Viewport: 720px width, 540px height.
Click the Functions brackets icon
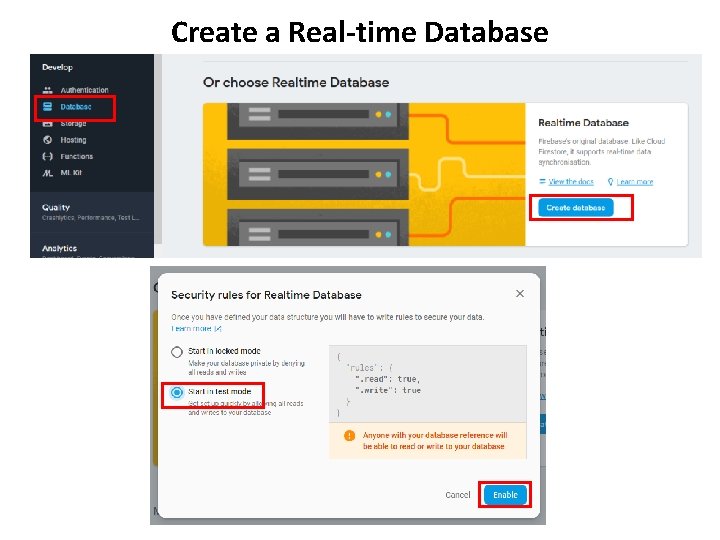click(47, 156)
